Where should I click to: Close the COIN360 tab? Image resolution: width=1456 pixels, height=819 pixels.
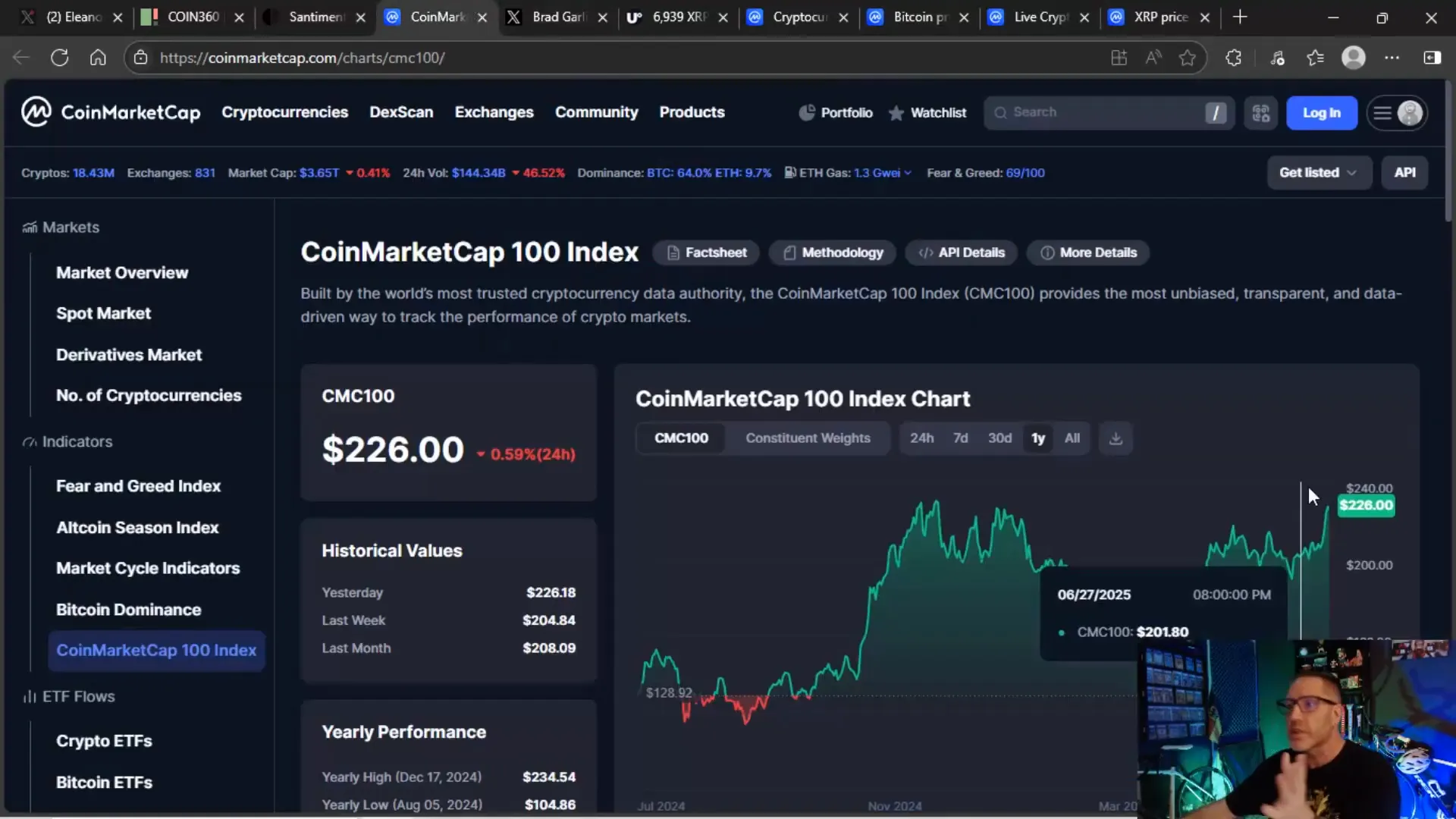[240, 17]
